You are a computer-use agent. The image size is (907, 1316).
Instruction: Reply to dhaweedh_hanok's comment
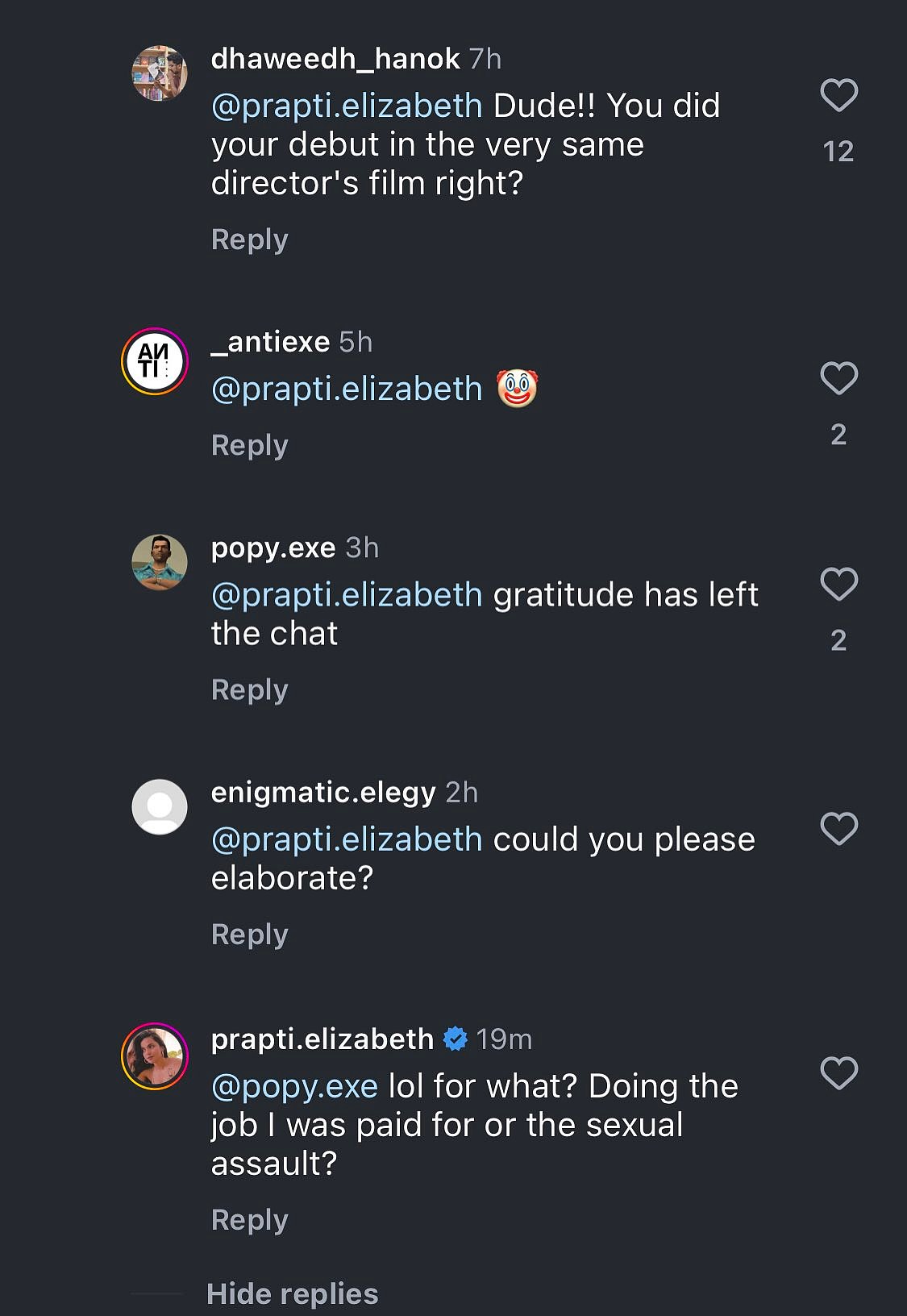pyautogui.click(x=249, y=239)
